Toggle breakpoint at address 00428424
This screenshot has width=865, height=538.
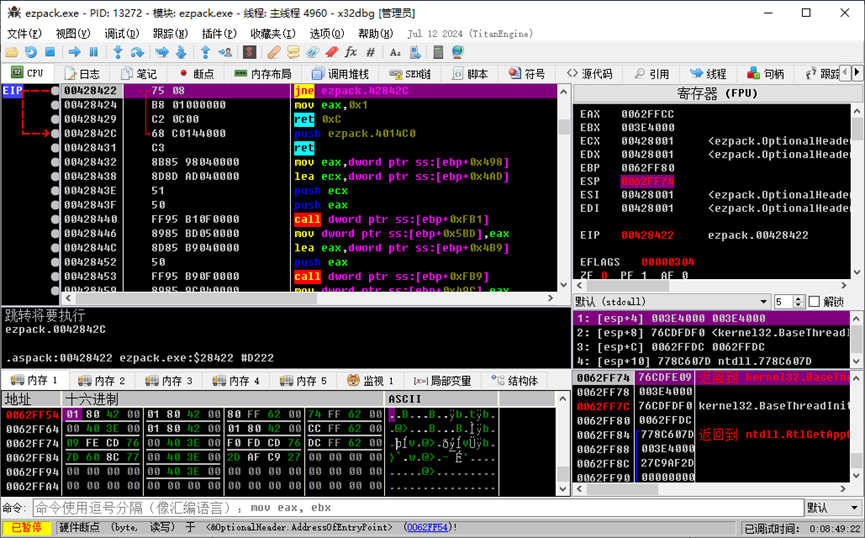click(55, 105)
